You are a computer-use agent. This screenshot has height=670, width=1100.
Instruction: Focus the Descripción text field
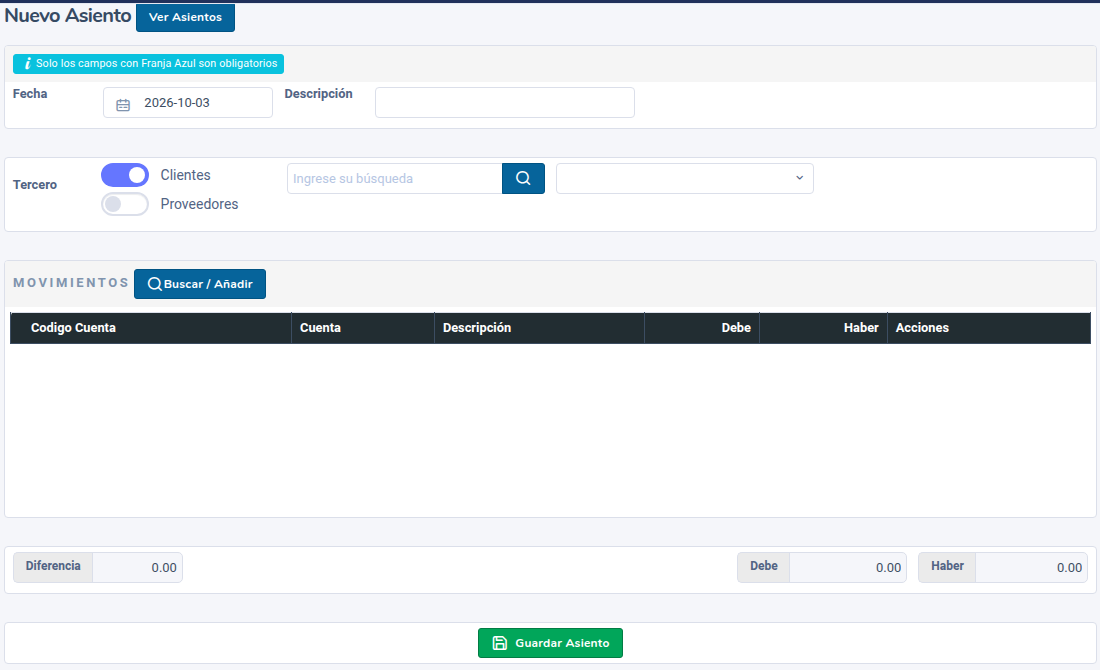[505, 102]
